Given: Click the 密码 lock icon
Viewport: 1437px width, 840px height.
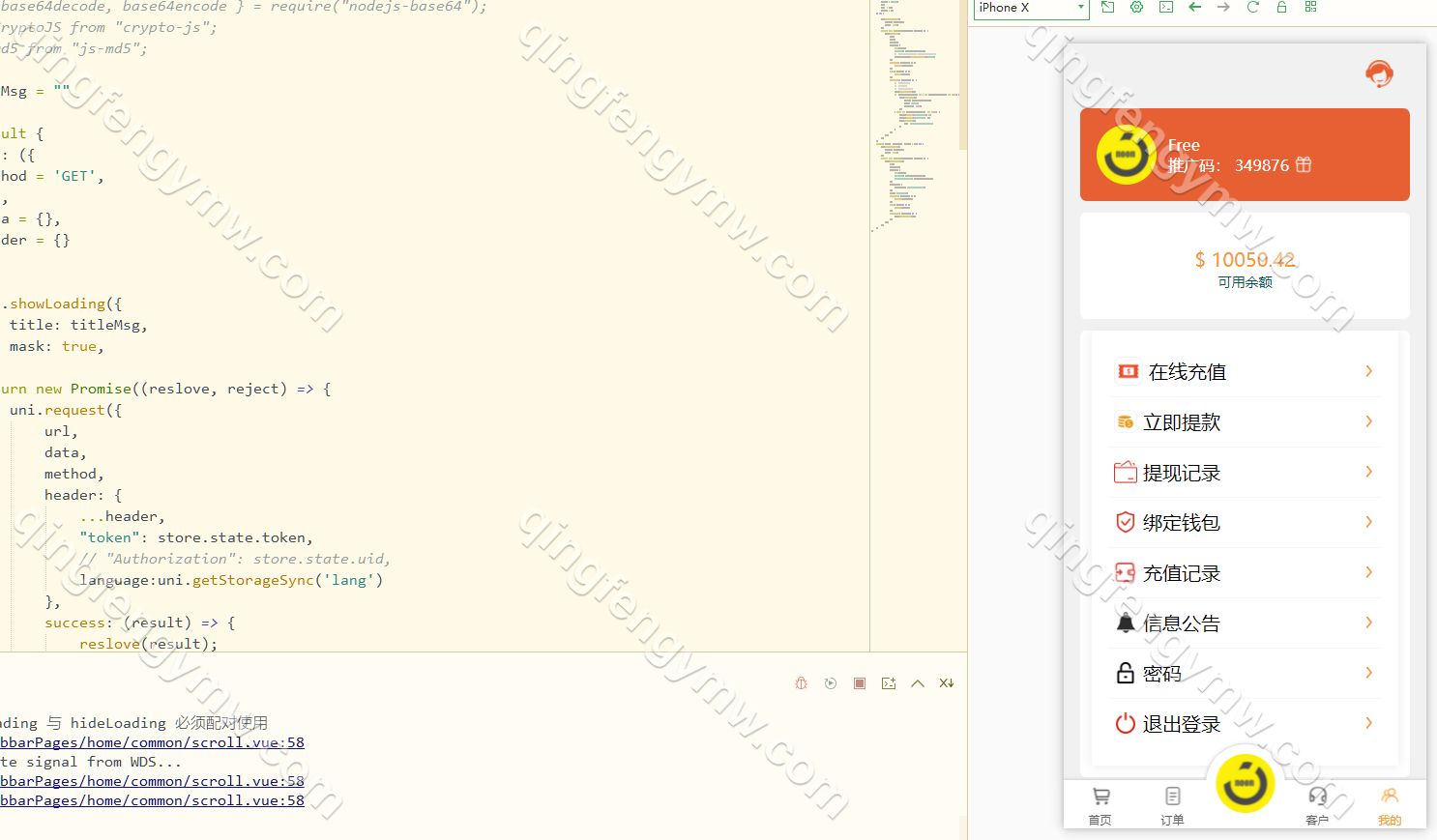Looking at the screenshot, I should click(1125, 674).
